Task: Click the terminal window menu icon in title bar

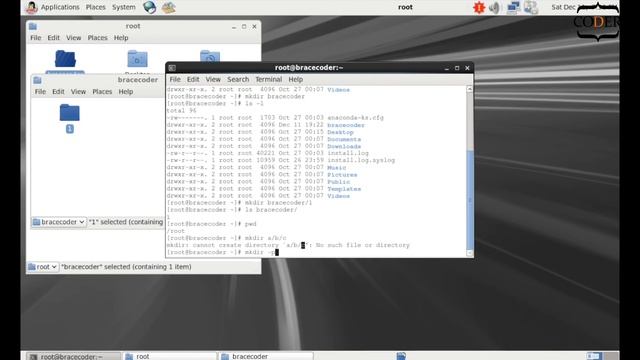Action: [x=172, y=68]
